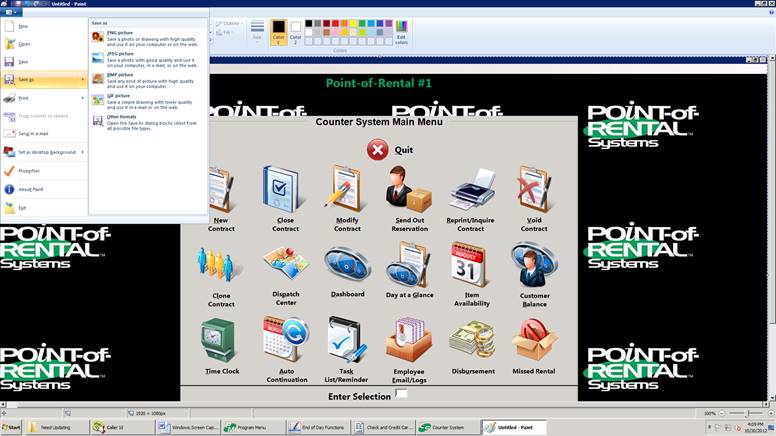Open the Disbursement money icon

pyautogui.click(x=473, y=340)
